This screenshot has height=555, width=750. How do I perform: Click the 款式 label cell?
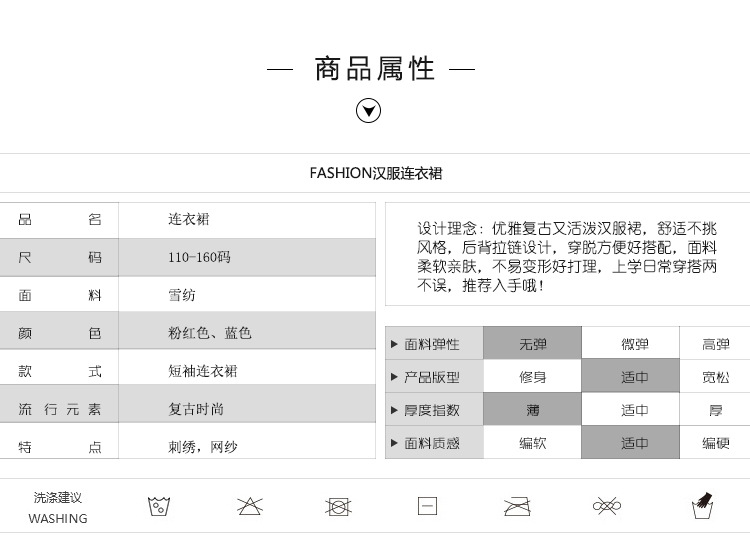pos(59,367)
